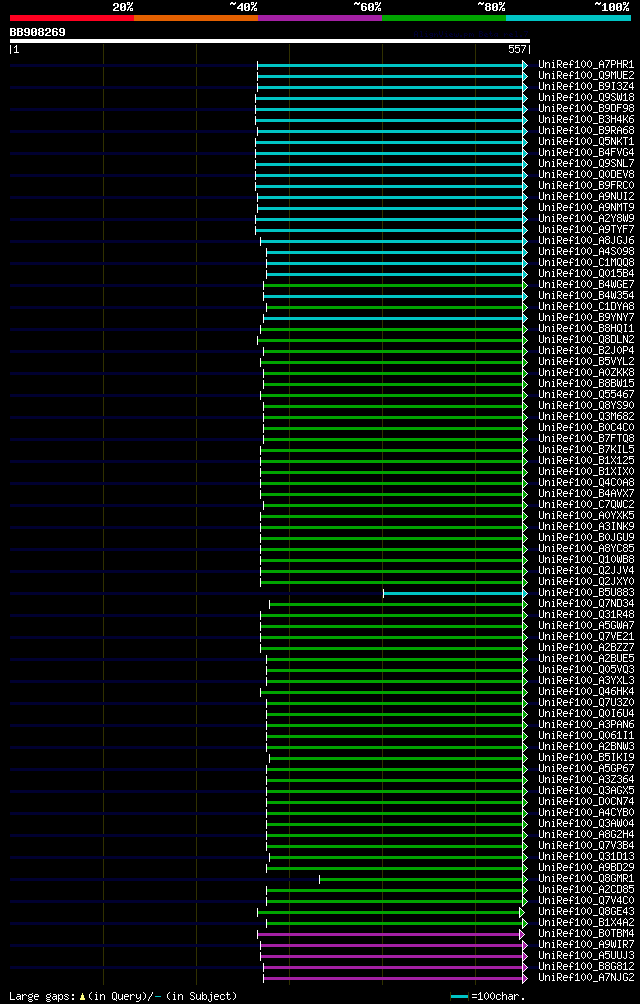Select label UniRef100_Q10WB8

pyautogui.click(x=586, y=560)
